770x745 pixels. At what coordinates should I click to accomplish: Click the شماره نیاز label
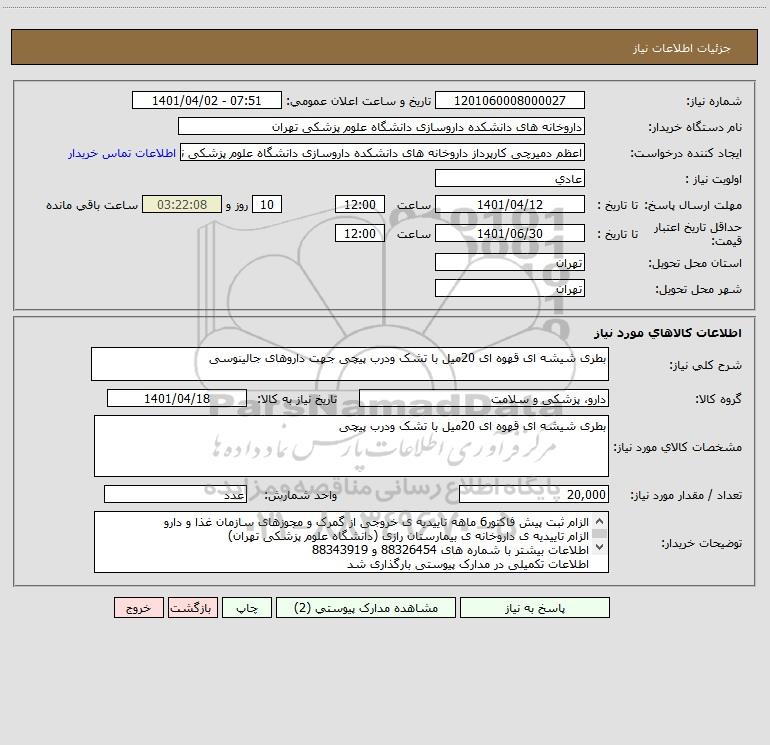point(714,102)
